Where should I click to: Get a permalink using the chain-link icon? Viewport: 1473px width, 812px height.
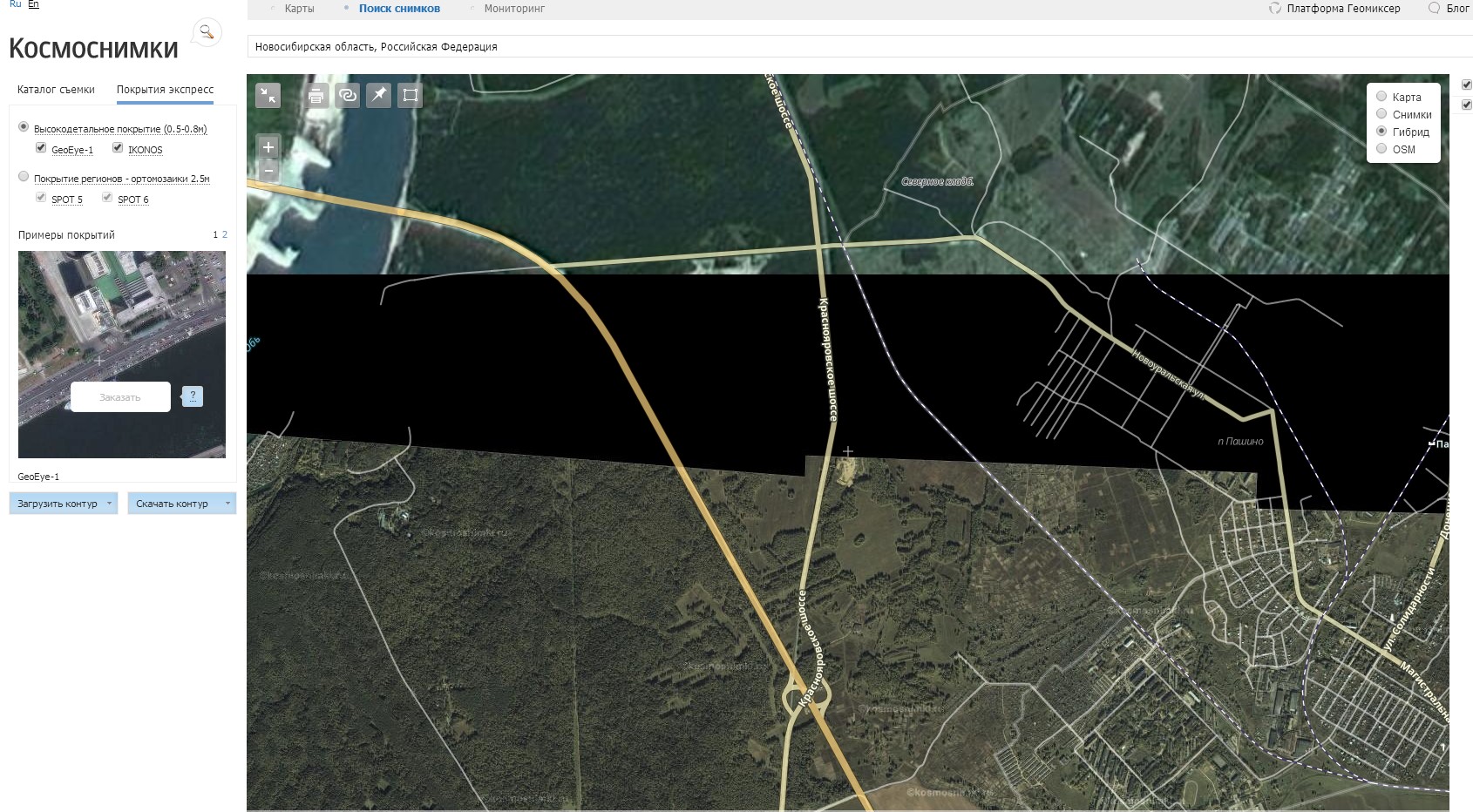pyautogui.click(x=348, y=95)
